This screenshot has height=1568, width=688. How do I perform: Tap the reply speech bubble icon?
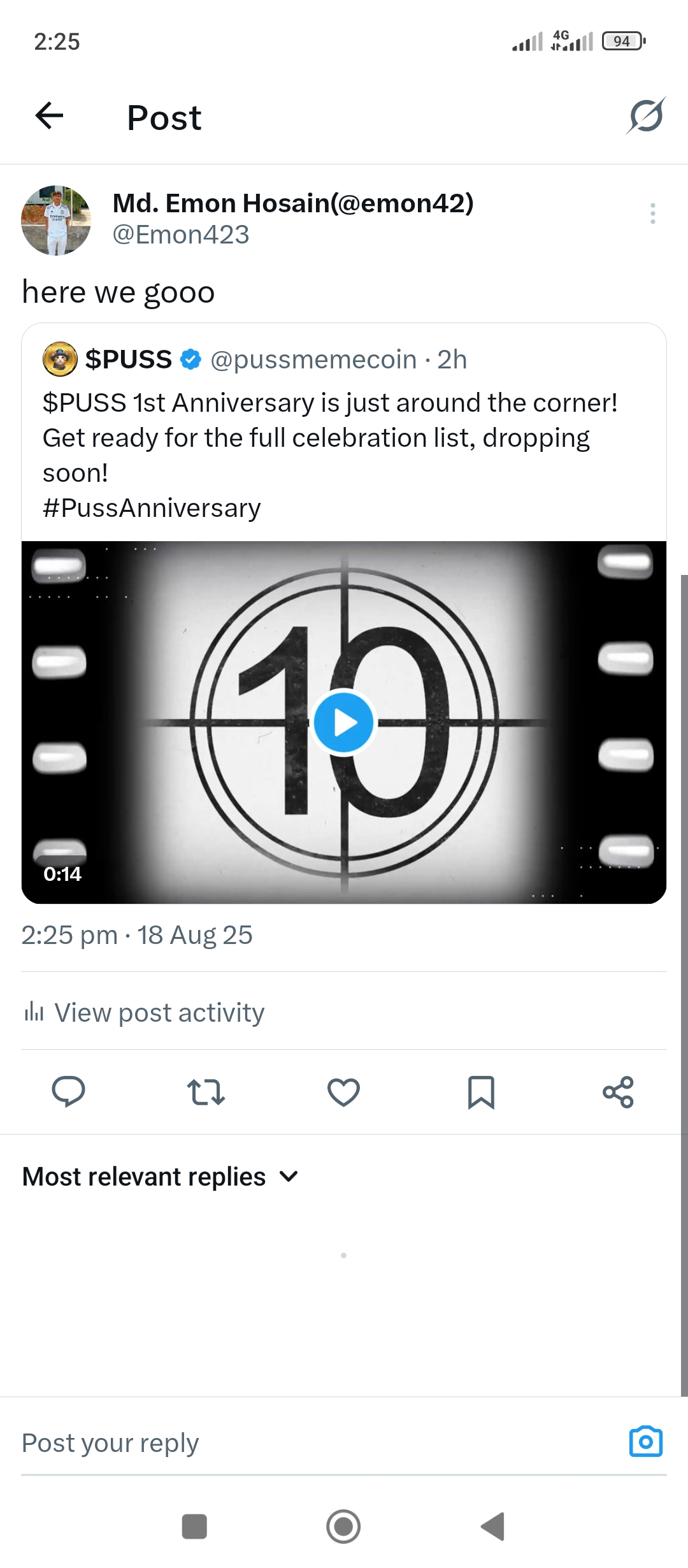(x=68, y=1092)
